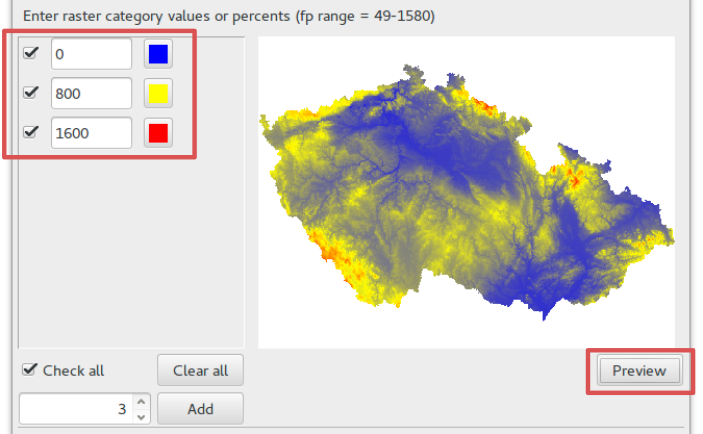Click the input field containing 0
Image resolution: width=703 pixels, height=434 pixels.
point(91,54)
